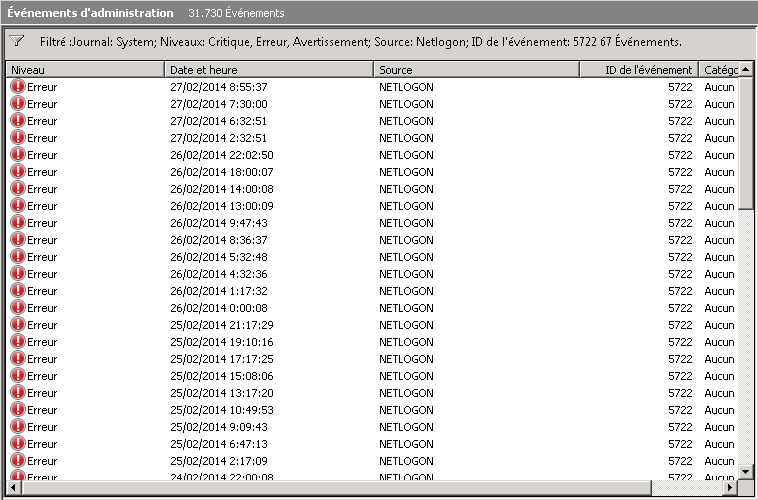Click error icon for 26/02/2014 0:00:08 row
Viewport: 758px width, 500px height.
click(18, 308)
